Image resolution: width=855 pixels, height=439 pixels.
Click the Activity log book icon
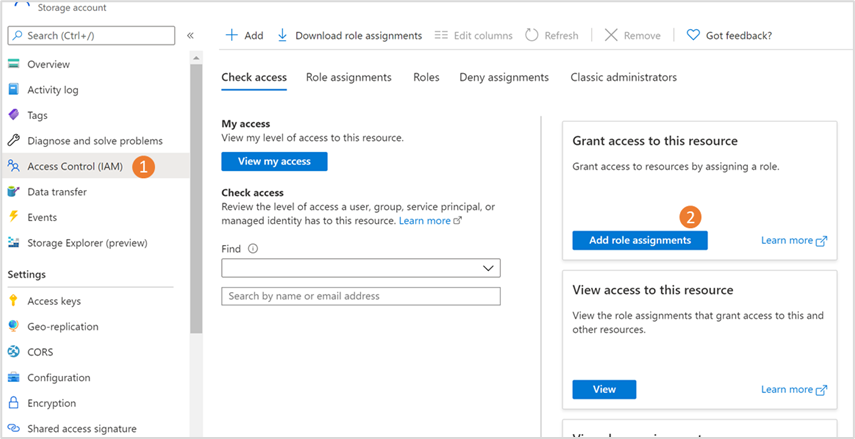(x=14, y=90)
